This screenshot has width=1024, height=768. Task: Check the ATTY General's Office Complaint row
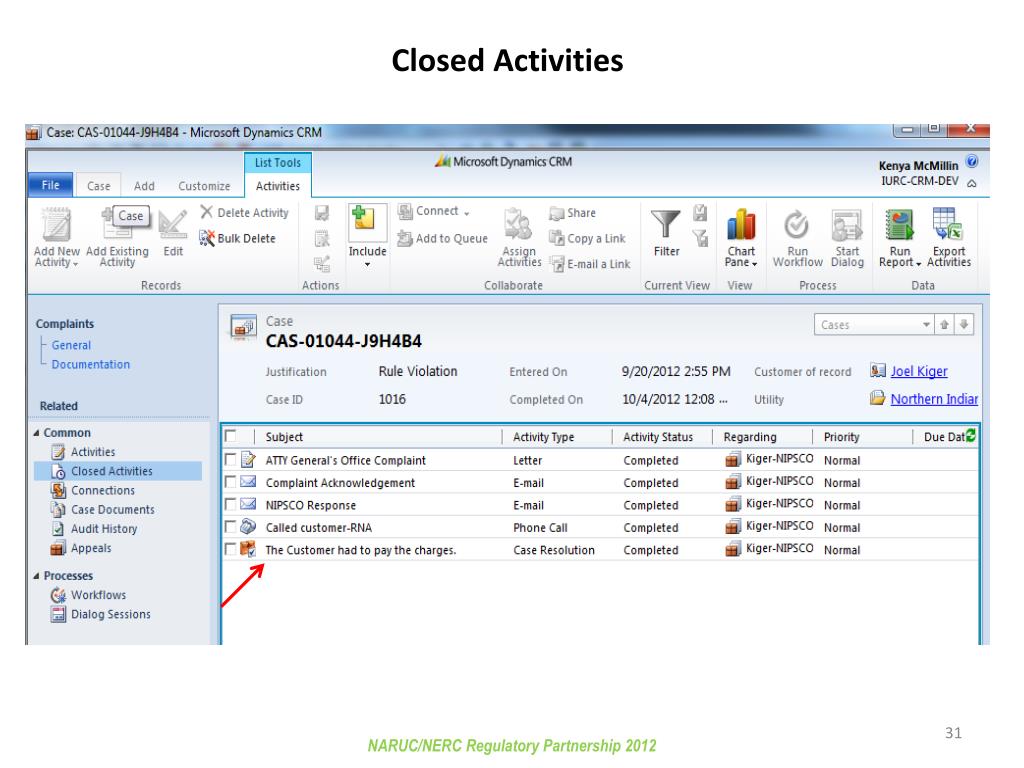coord(230,460)
